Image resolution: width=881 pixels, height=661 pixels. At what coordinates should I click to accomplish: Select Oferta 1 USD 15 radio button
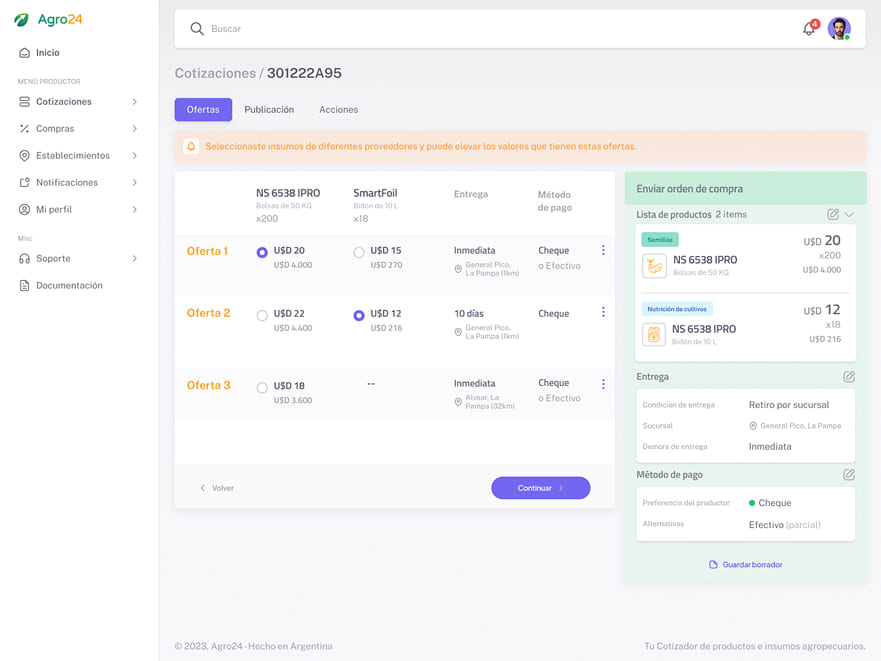point(358,252)
